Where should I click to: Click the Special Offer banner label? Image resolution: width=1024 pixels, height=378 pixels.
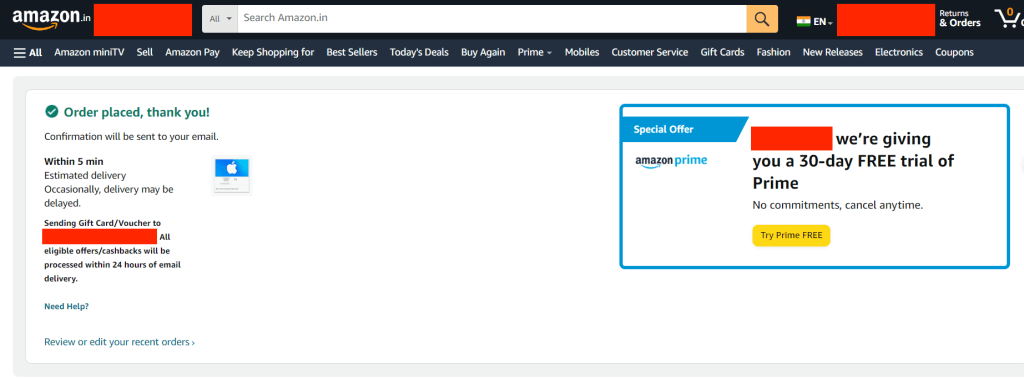pos(664,129)
